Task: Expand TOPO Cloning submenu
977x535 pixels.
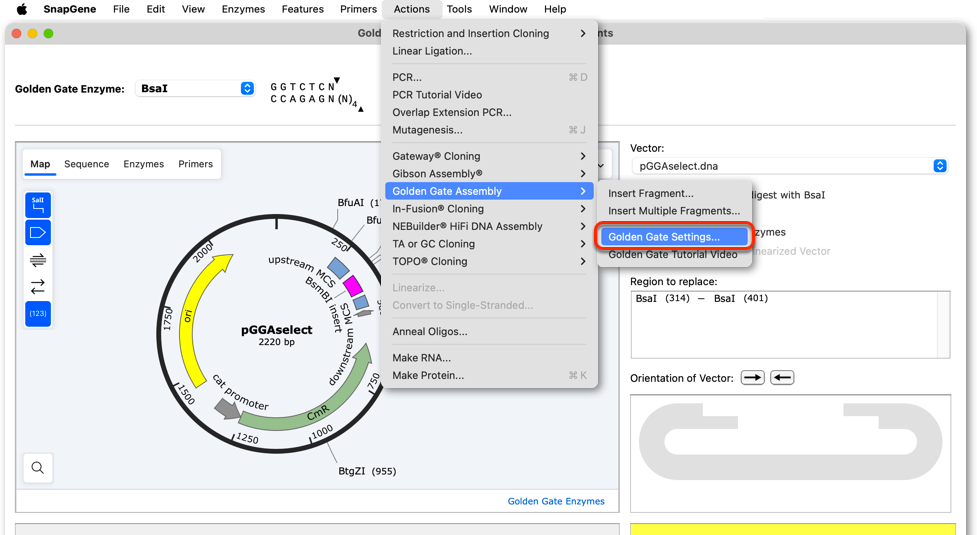Action: click(x=489, y=261)
